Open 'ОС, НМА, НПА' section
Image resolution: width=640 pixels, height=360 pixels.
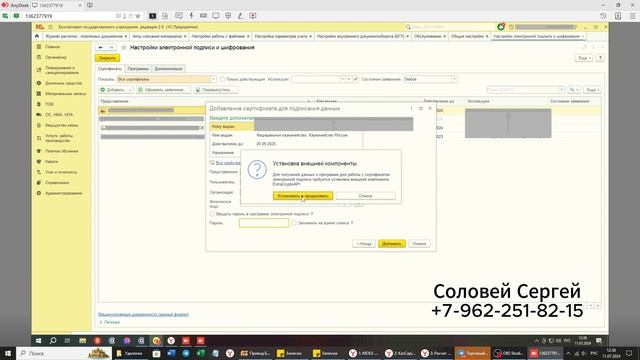point(59,115)
